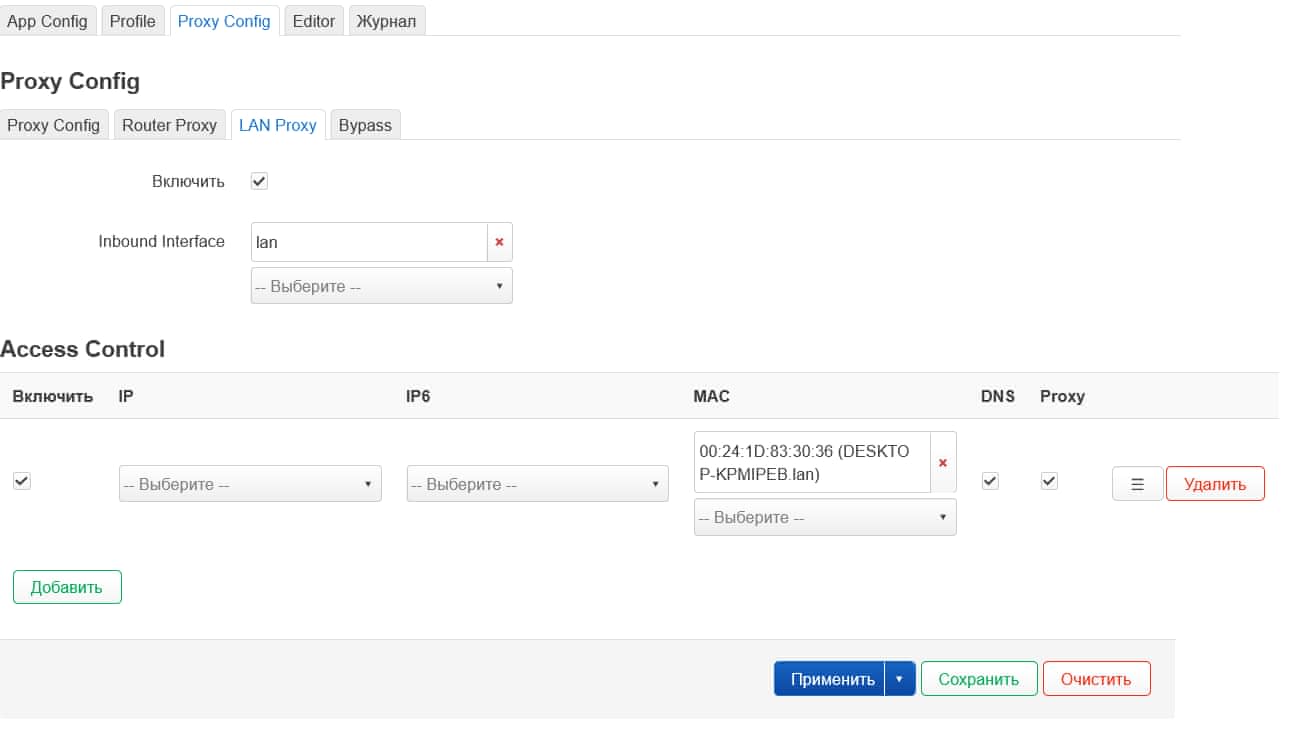Remove the MAC address entry red x
Screen dimensions: 1290x741
(x=942, y=462)
